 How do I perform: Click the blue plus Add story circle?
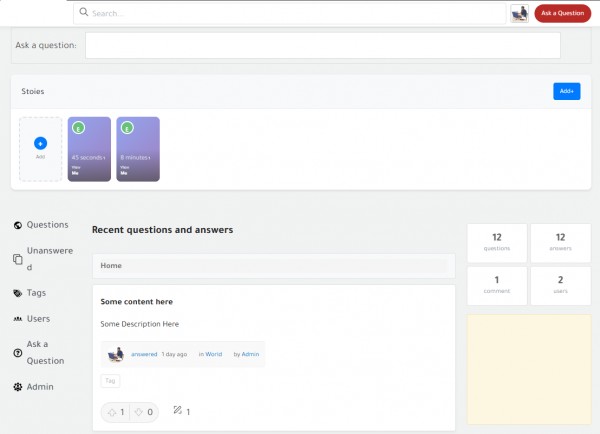coord(41,144)
